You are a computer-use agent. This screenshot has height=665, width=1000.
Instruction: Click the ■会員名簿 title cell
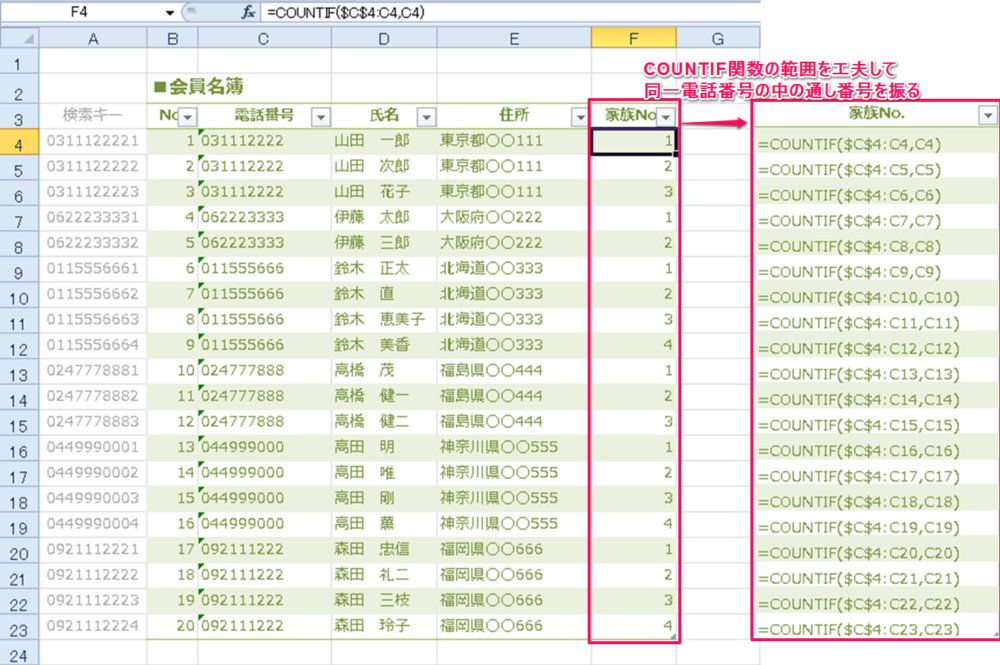pos(200,88)
